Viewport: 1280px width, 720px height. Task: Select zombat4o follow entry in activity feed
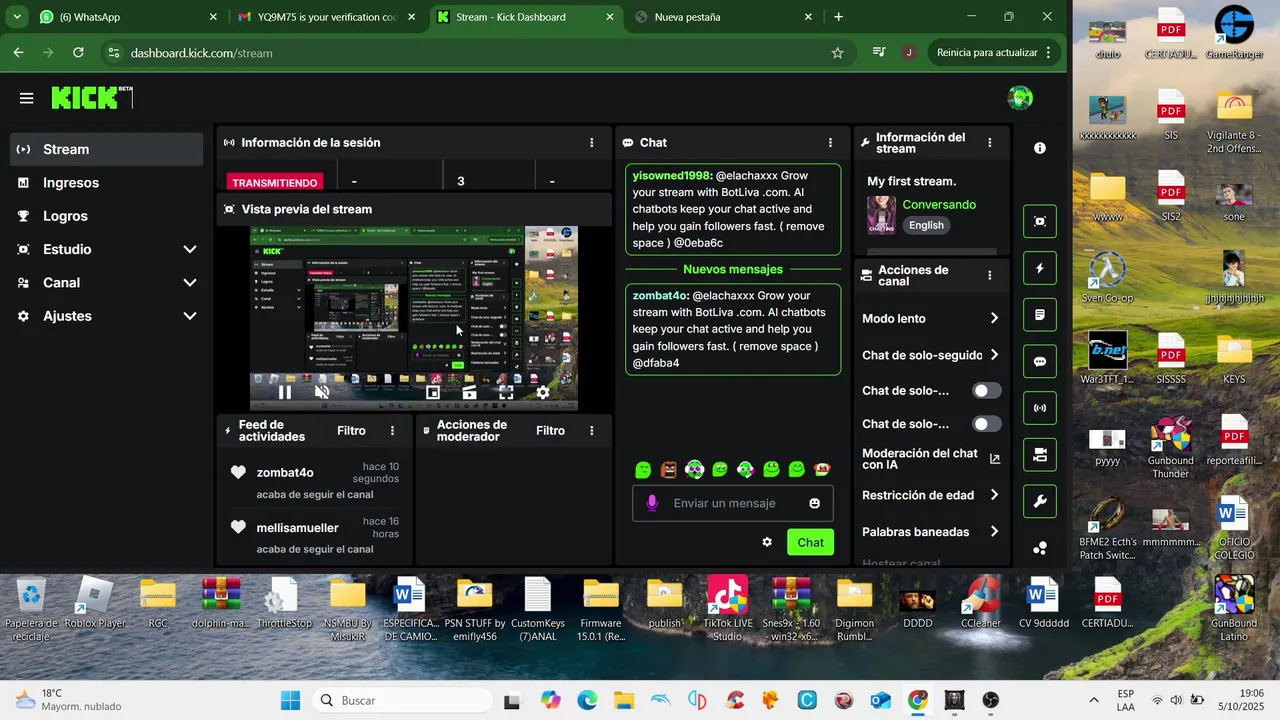[314, 480]
